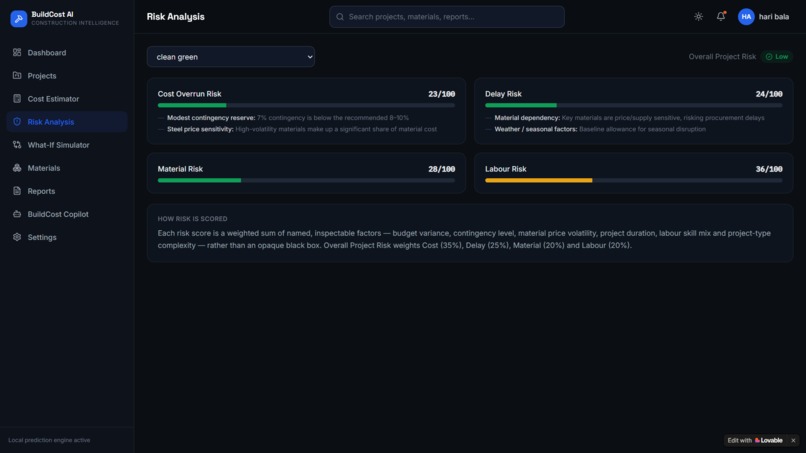The height and width of the screenshot is (453, 806).
Task: Click the 36/100 score value
Action: coord(769,169)
